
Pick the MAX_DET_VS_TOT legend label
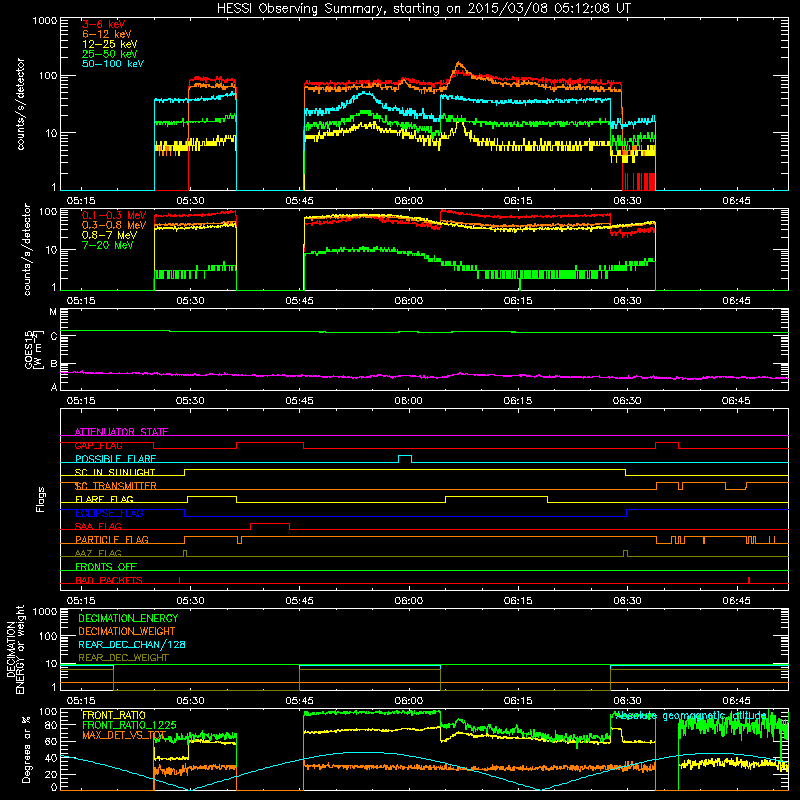click(x=124, y=735)
